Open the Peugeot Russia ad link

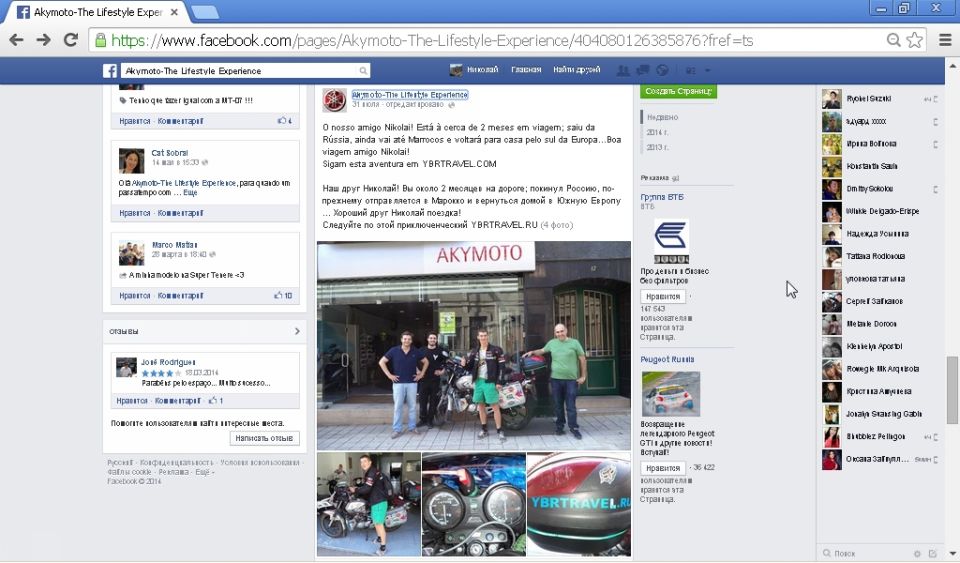[667, 359]
